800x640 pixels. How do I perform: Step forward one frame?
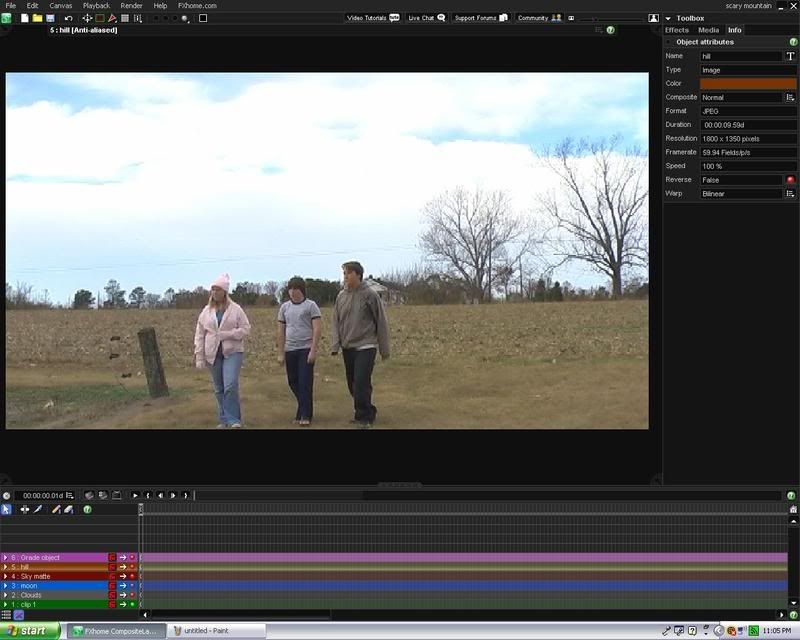click(173, 496)
